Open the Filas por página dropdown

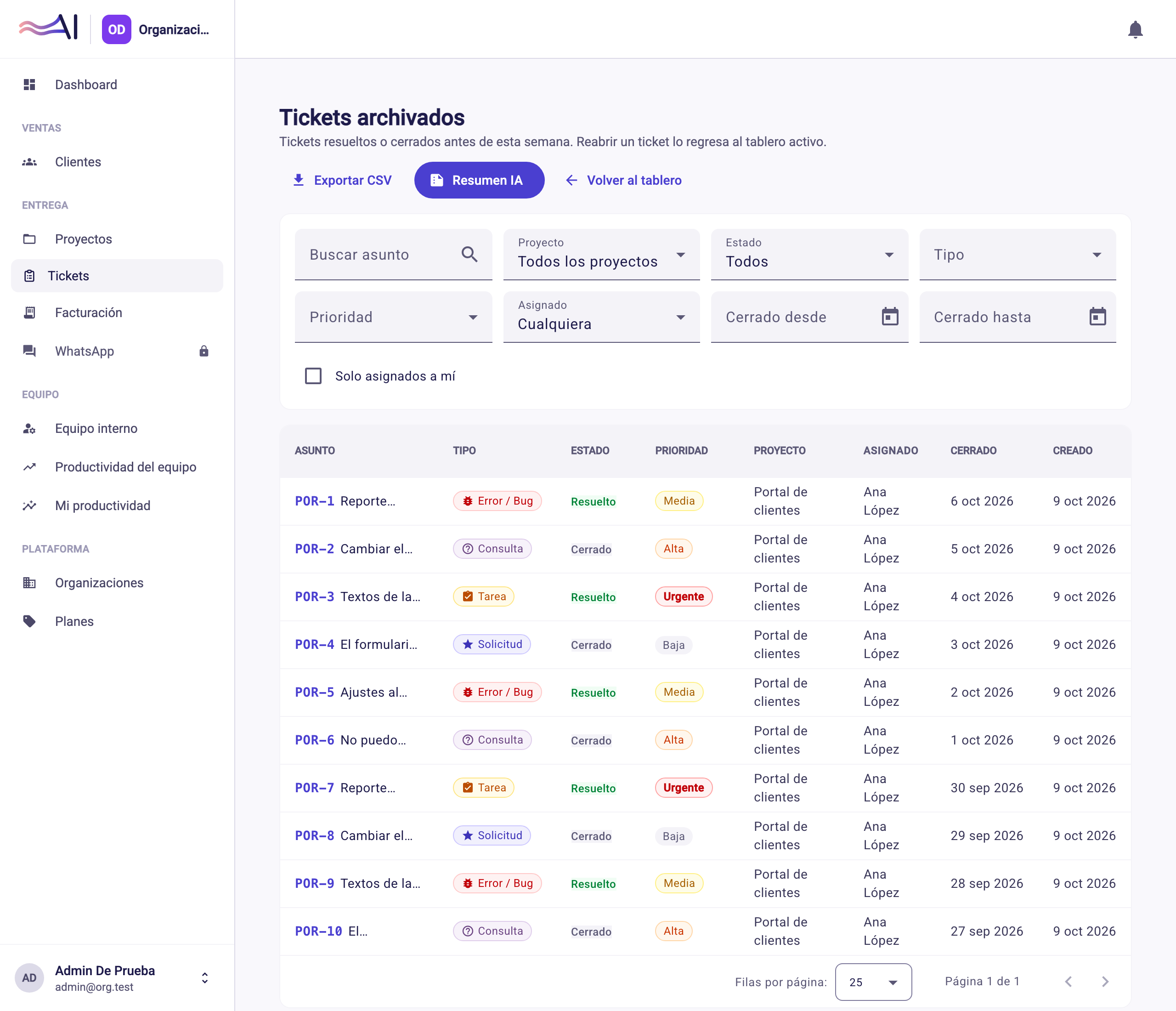[873, 982]
